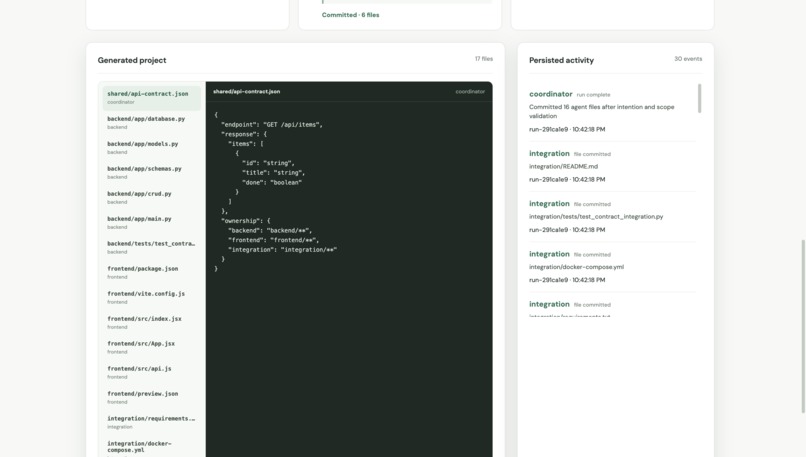
Task: Click integration/README.md activity entry
Action: pos(612,166)
